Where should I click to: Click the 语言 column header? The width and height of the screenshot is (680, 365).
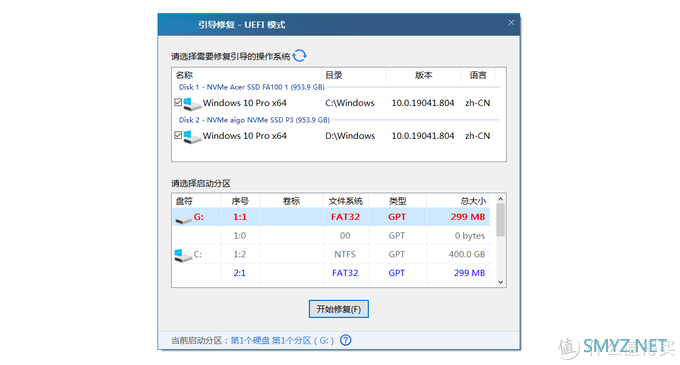[478, 75]
